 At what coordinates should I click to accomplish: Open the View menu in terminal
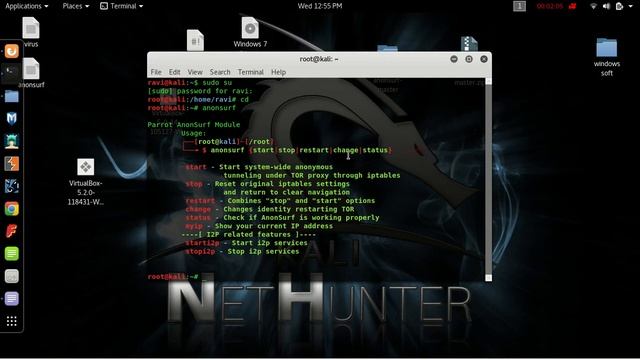(x=195, y=72)
